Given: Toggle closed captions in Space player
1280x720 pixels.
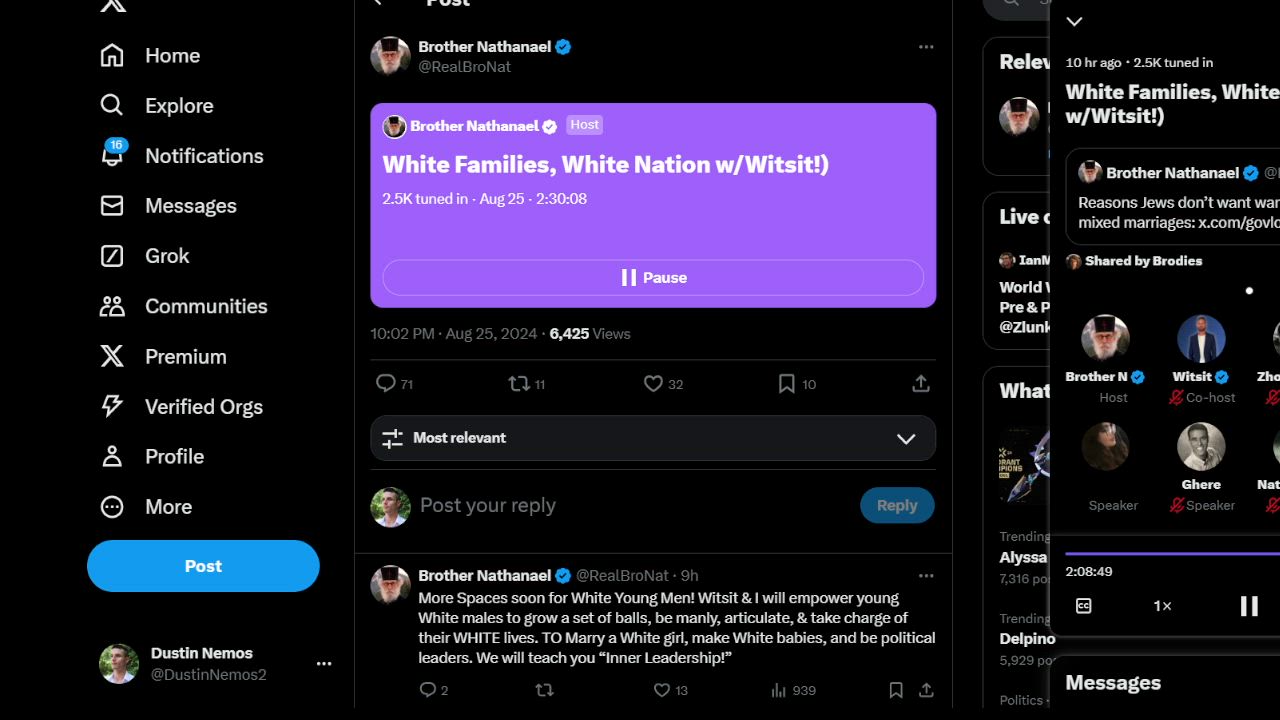Looking at the screenshot, I should pos(1084,606).
